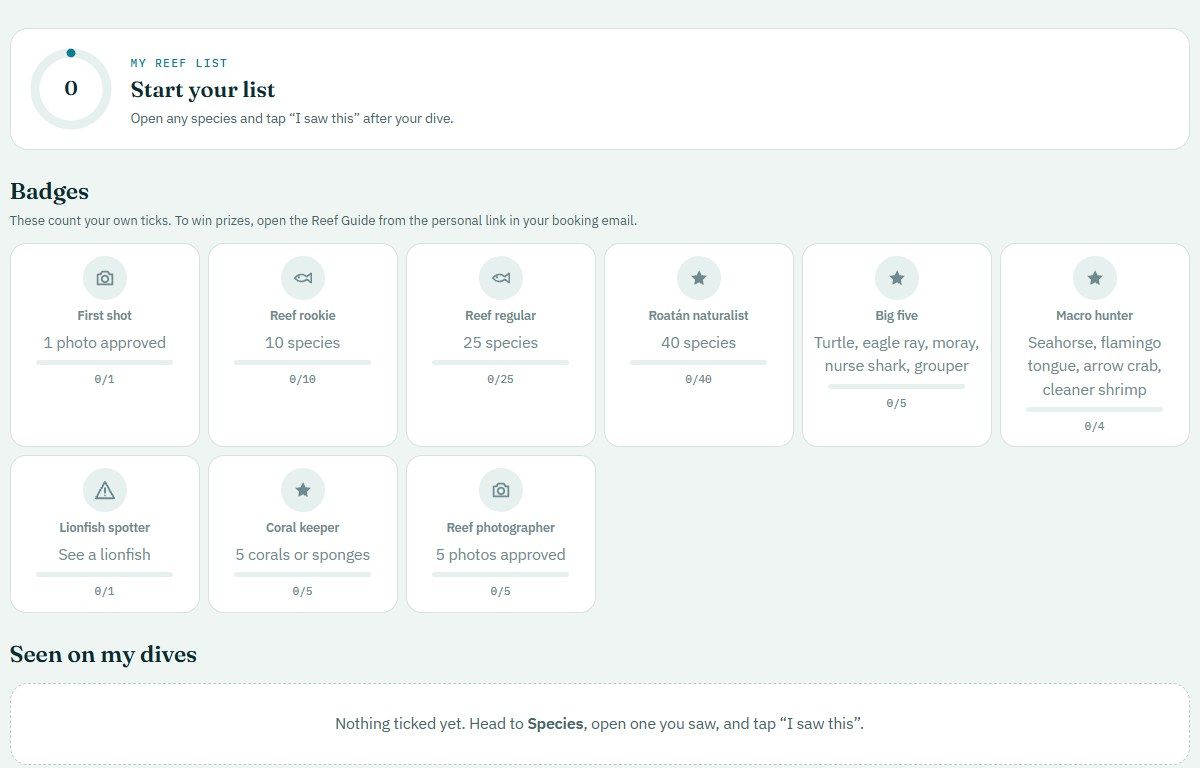This screenshot has width=1200, height=768.
Task: Click the '10 species' text
Action: 303,342
